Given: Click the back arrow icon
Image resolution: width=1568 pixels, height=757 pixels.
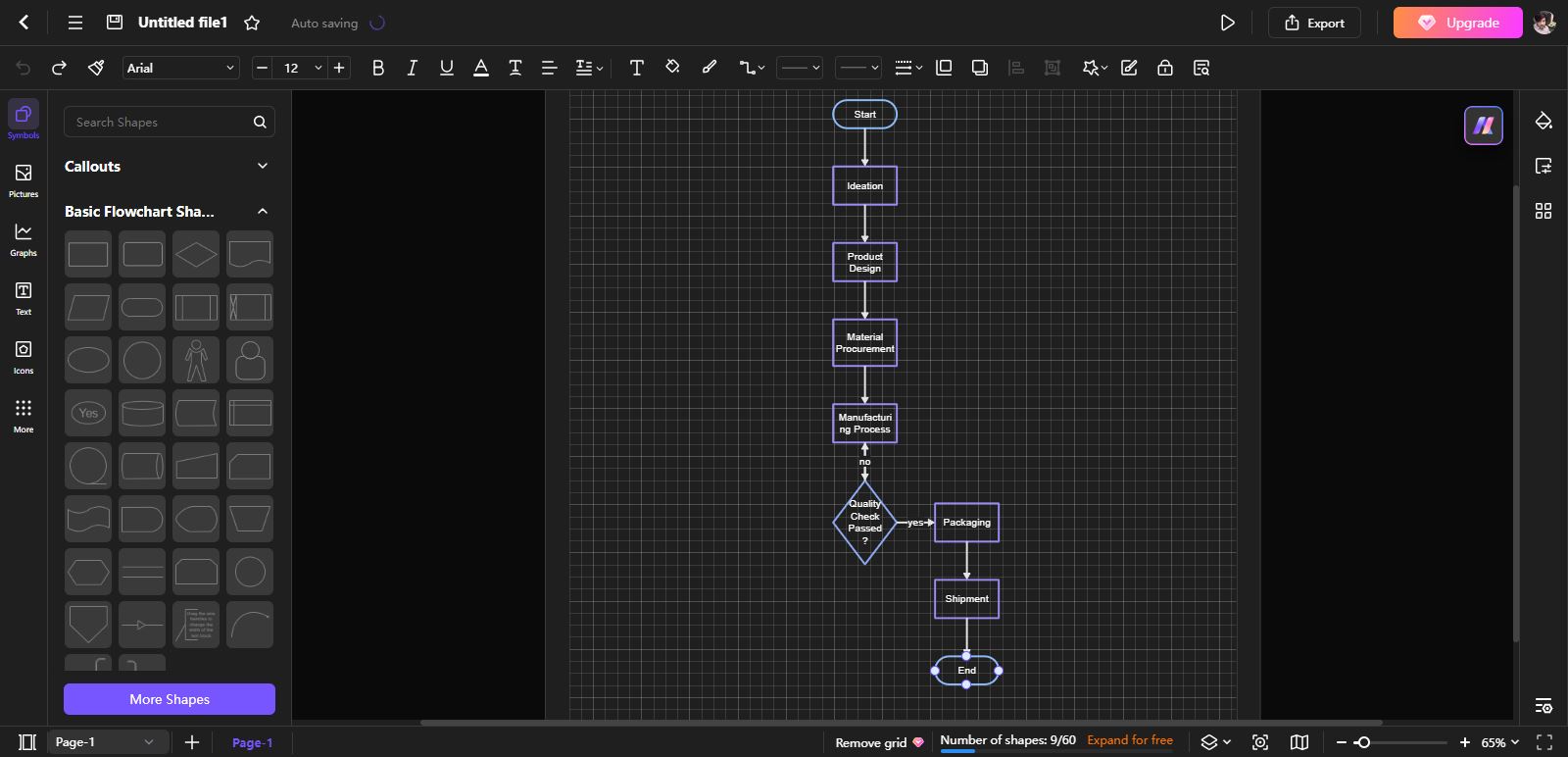Looking at the screenshot, I should (x=24, y=23).
